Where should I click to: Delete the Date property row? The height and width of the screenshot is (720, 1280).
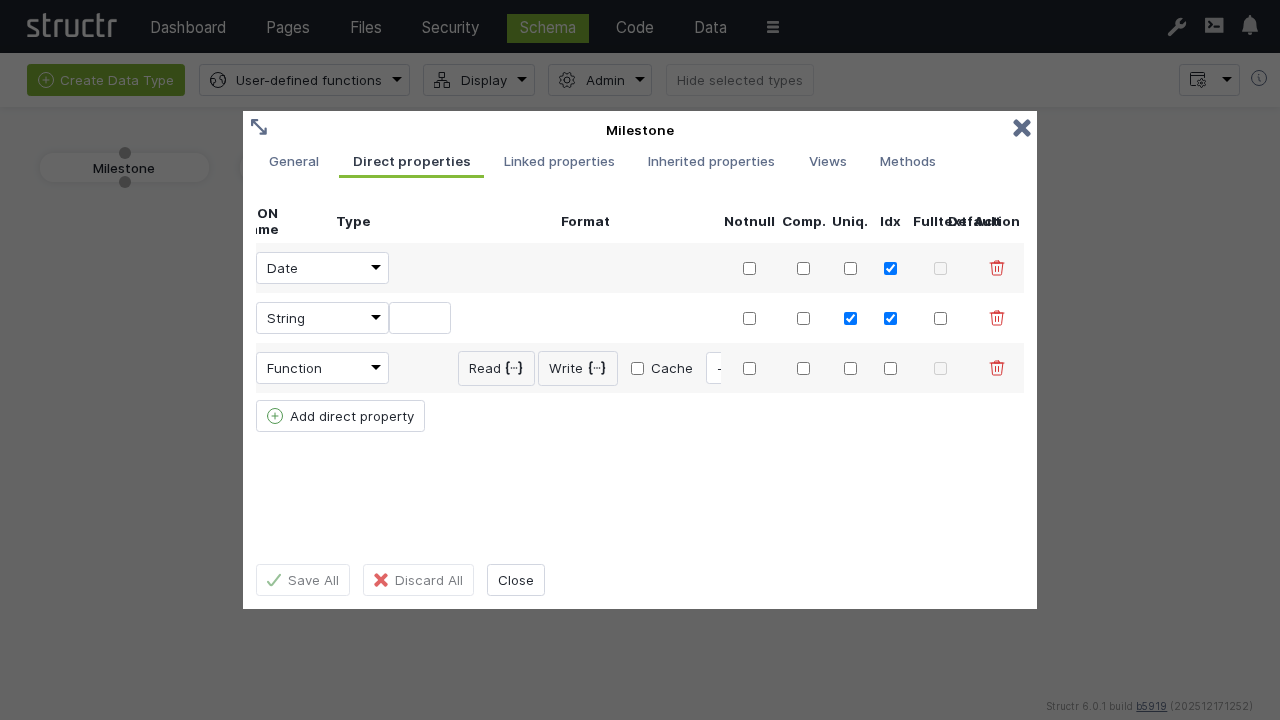(x=996, y=268)
